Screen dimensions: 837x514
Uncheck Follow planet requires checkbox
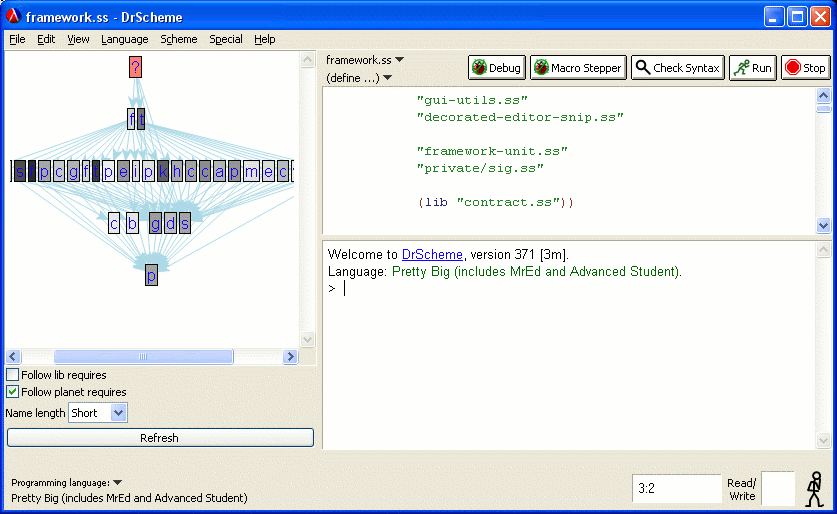(x=13, y=392)
